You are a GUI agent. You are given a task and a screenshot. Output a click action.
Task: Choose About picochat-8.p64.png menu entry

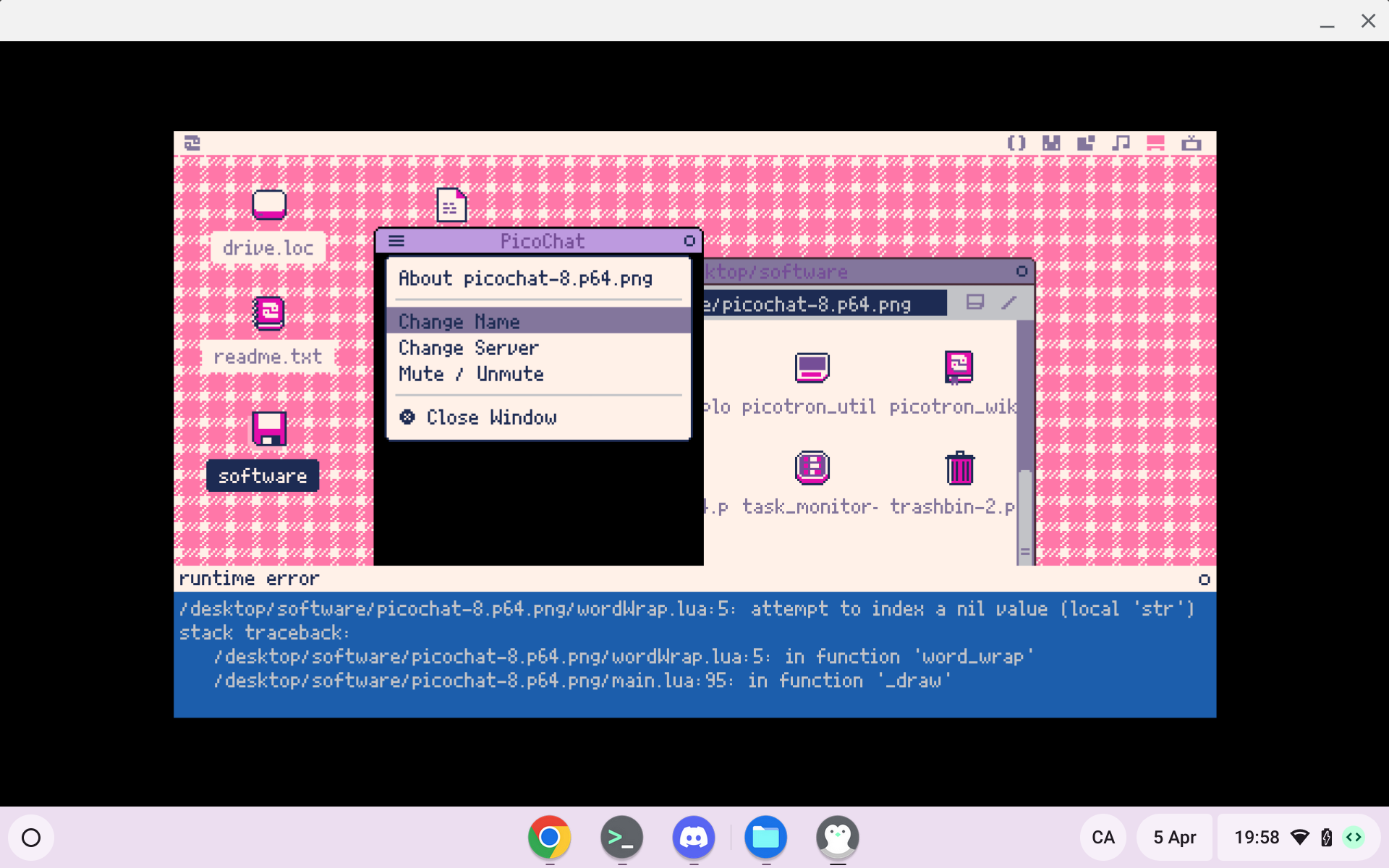click(x=539, y=278)
